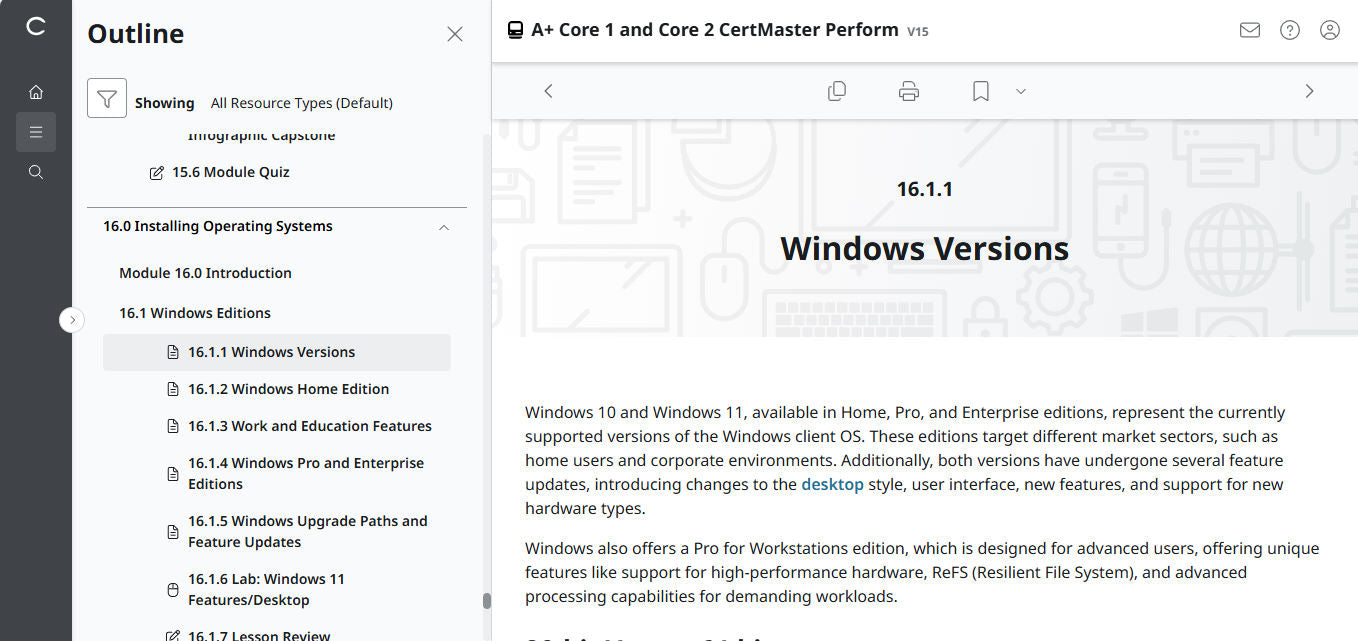Expand the bookmark dropdown arrow
1358x641 pixels.
click(1021, 91)
